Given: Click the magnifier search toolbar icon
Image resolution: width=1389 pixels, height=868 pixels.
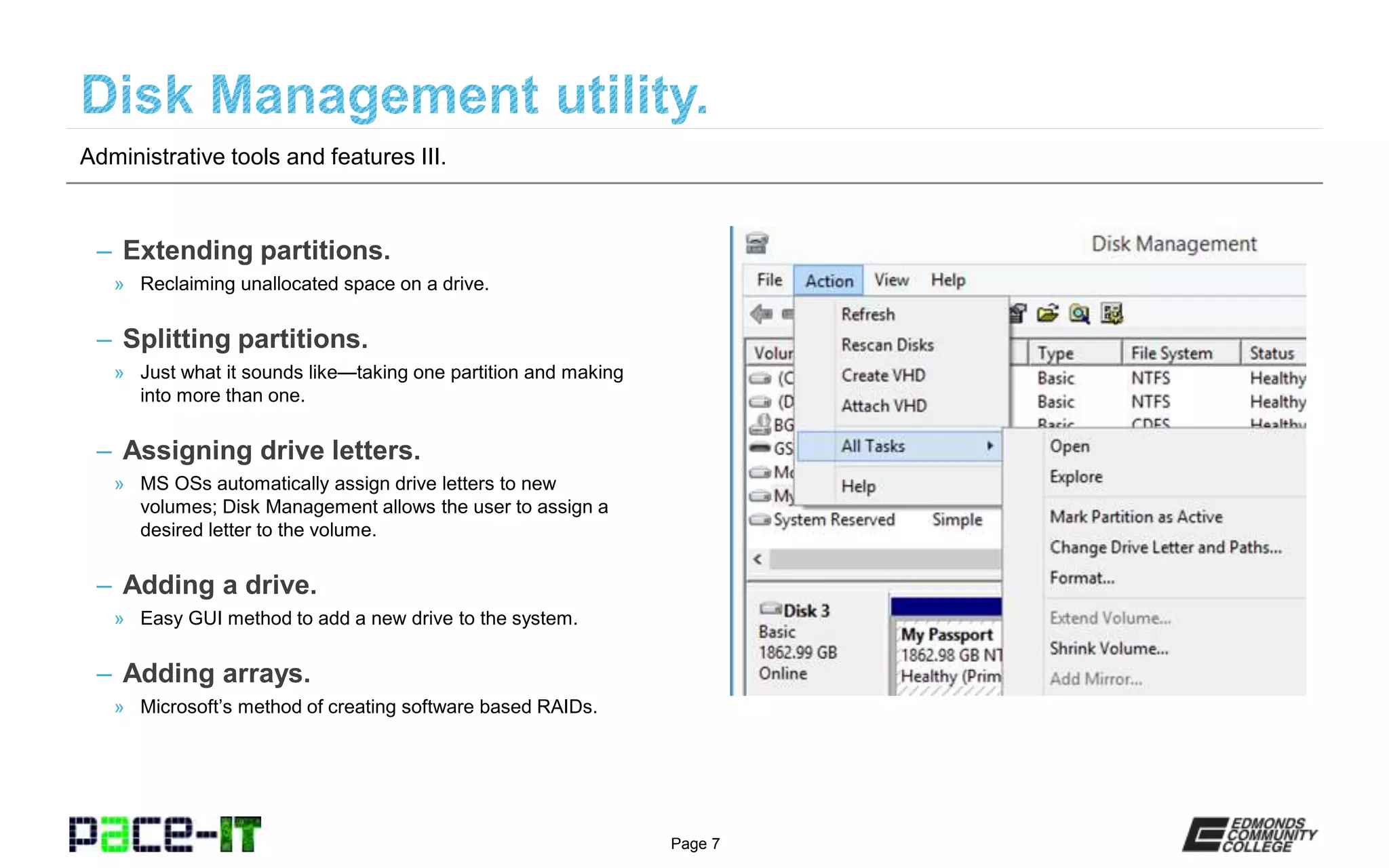Looking at the screenshot, I should pyautogui.click(x=1079, y=314).
